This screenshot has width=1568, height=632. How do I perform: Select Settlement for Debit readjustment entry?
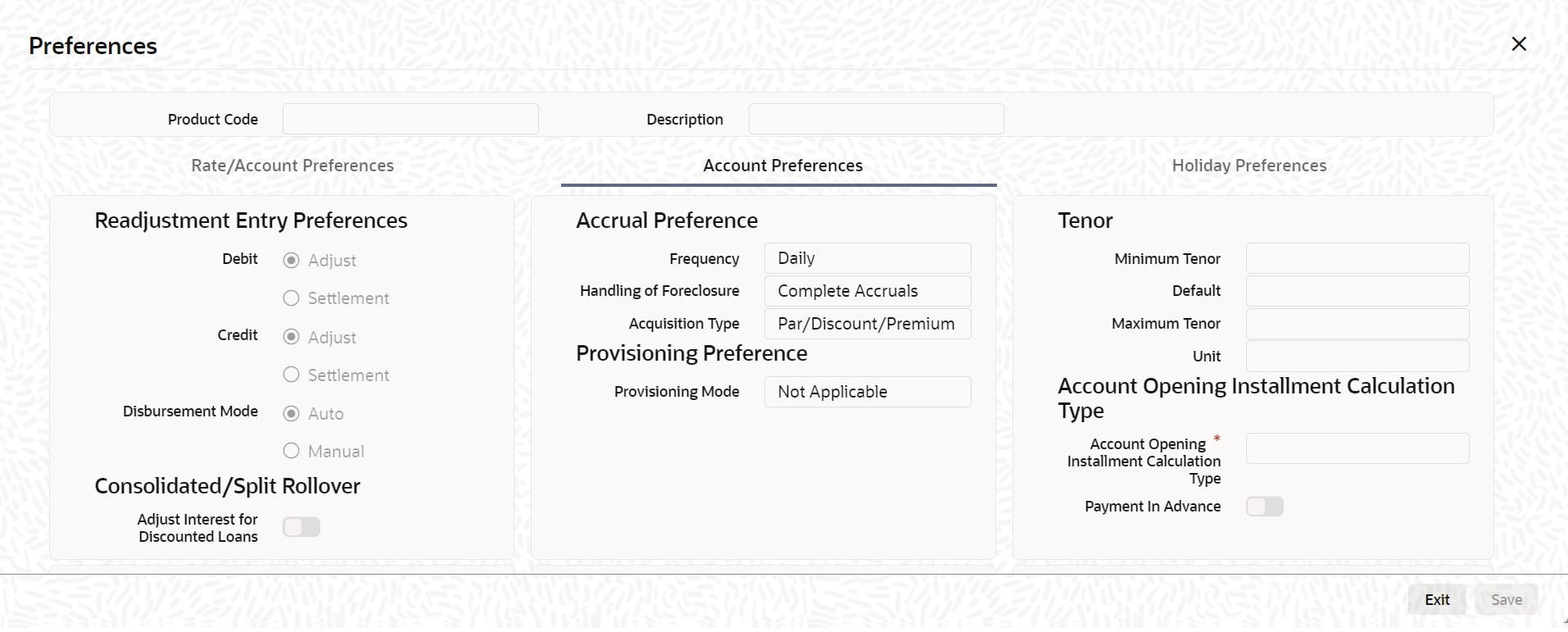[291, 298]
